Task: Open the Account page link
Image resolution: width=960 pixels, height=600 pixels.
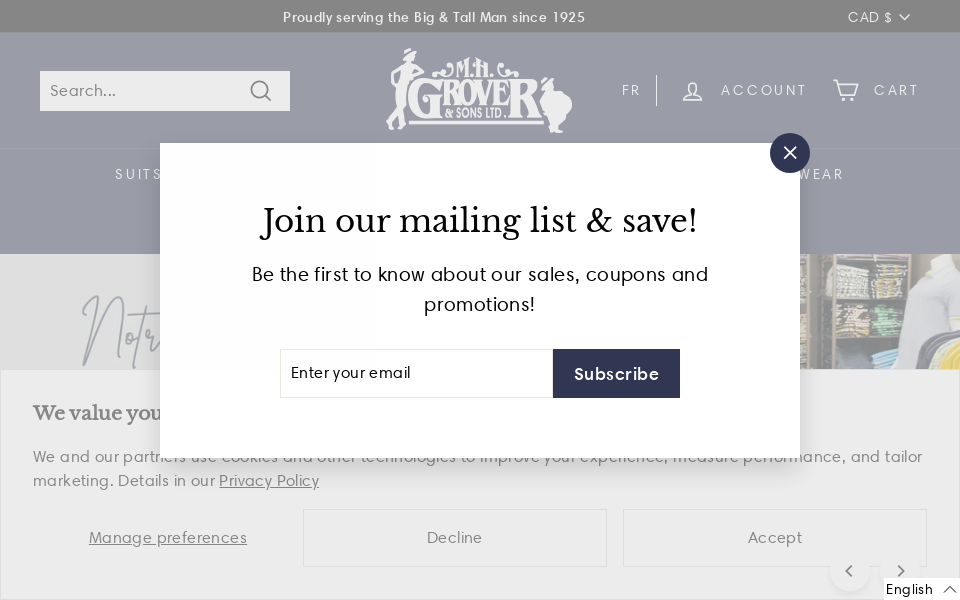Action: pos(763,91)
